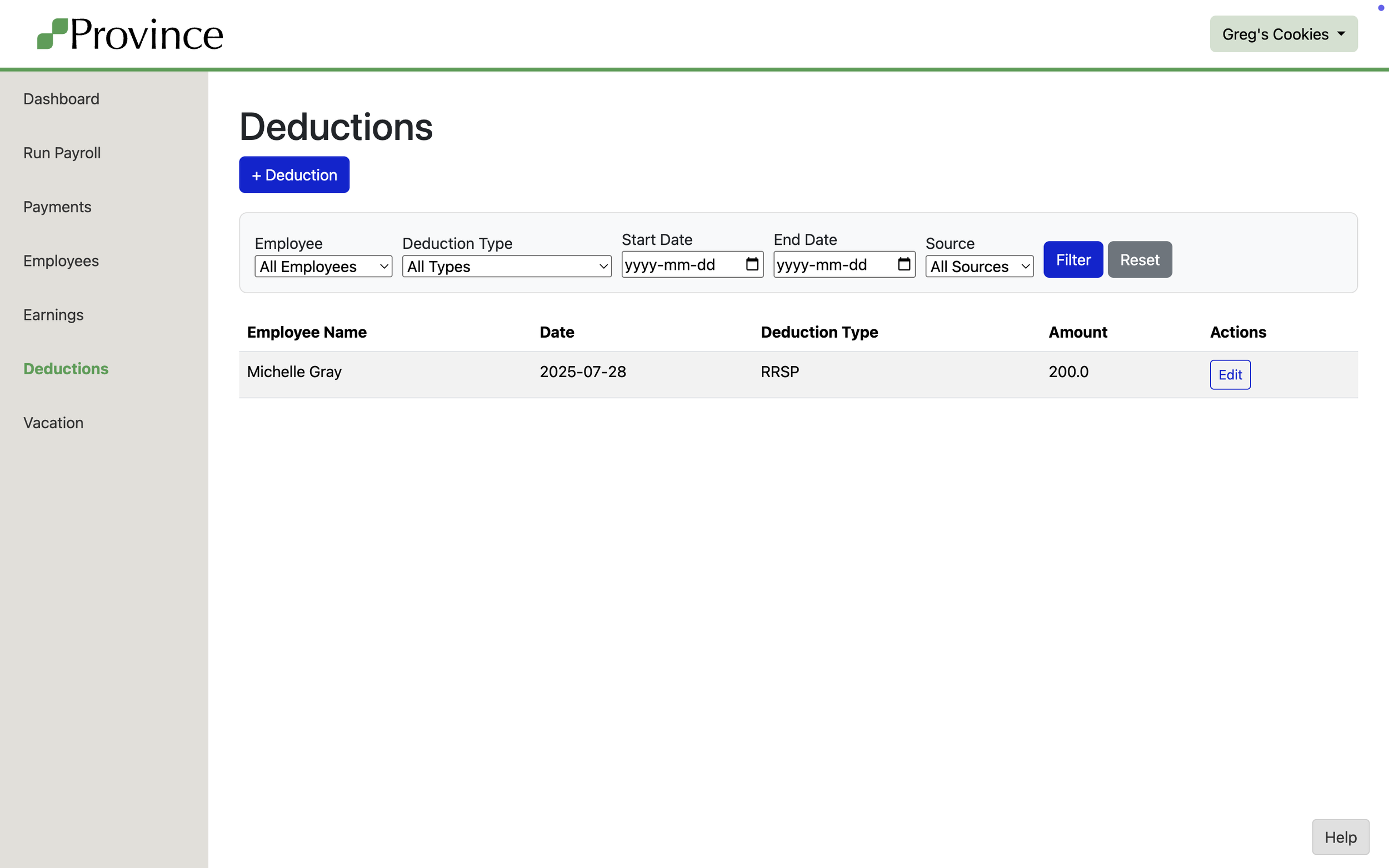Open Run Payroll page
Viewport: 1389px width, 868px height.
click(x=62, y=153)
